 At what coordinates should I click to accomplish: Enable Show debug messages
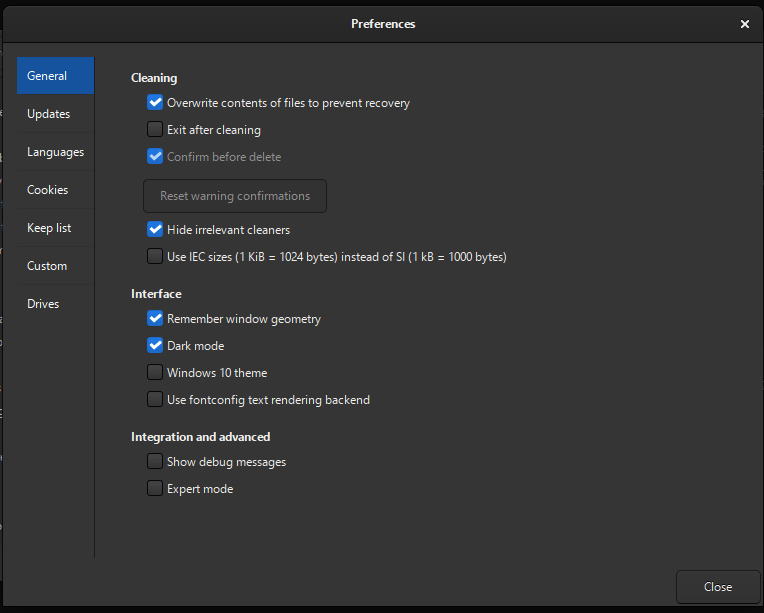155,461
